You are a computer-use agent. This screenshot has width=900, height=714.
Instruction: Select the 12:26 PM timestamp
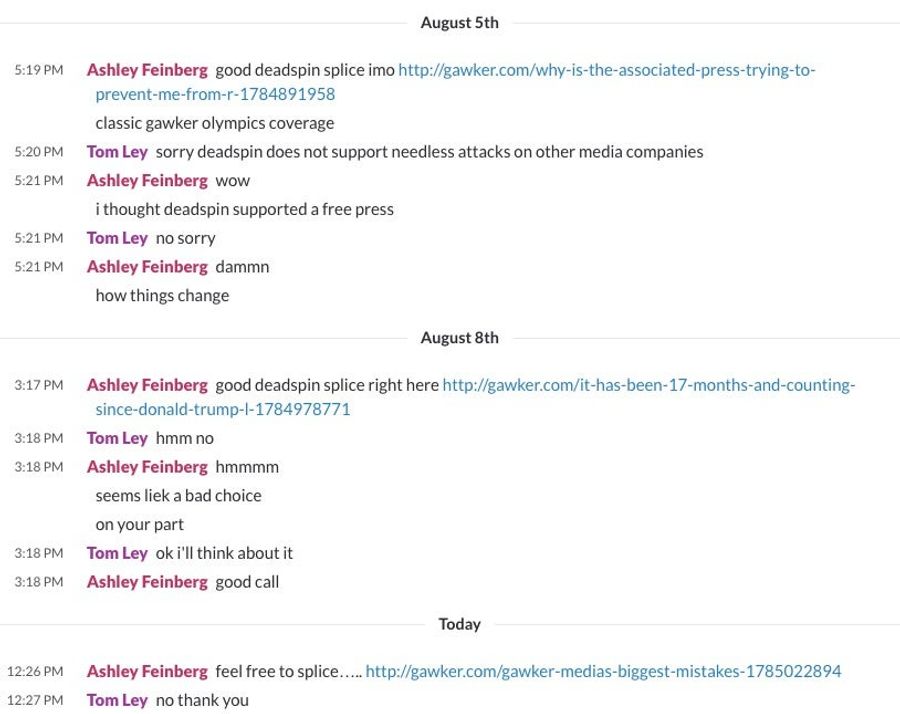click(35, 672)
